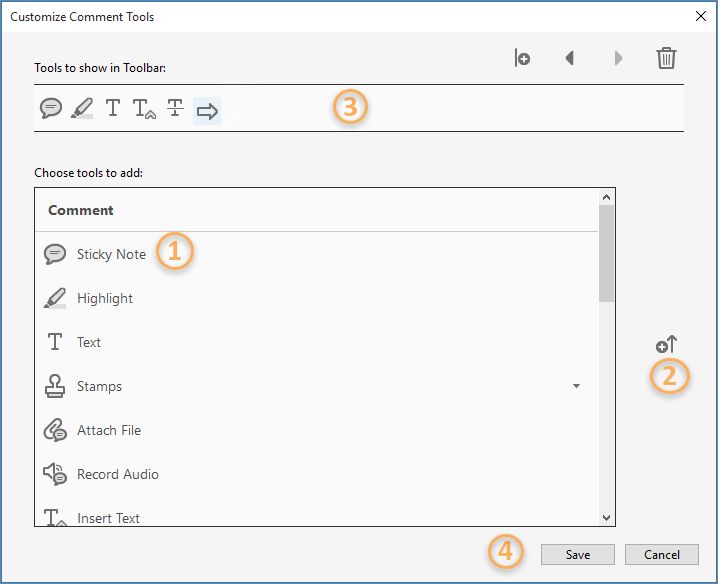Choose Sticky Note from the tools list
Image resolution: width=718 pixels, height=584 pixels.
click(111, 254)
